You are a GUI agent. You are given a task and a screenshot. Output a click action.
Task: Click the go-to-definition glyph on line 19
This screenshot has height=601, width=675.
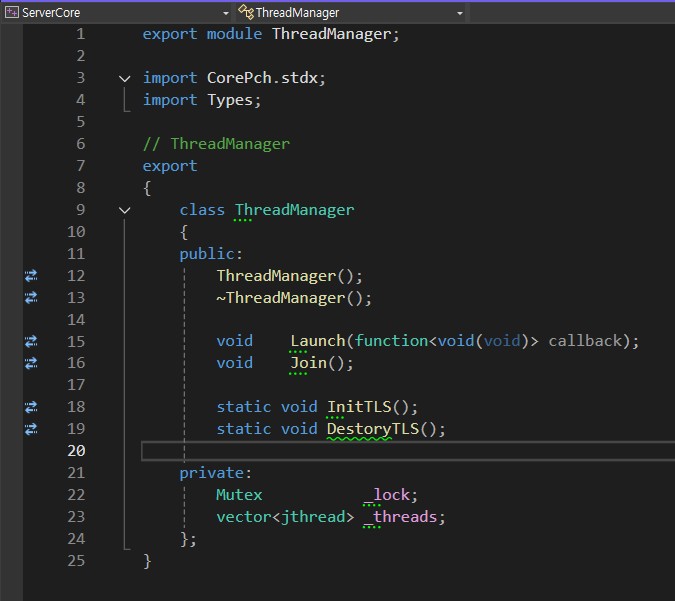coord(31,429)
